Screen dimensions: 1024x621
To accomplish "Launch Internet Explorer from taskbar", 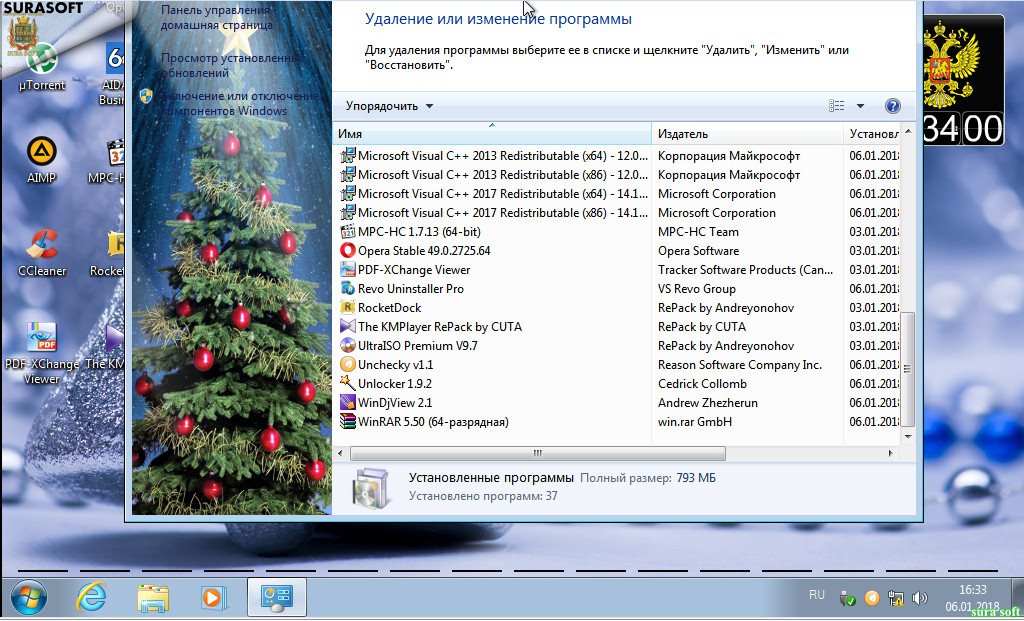I will pos(91,597).
